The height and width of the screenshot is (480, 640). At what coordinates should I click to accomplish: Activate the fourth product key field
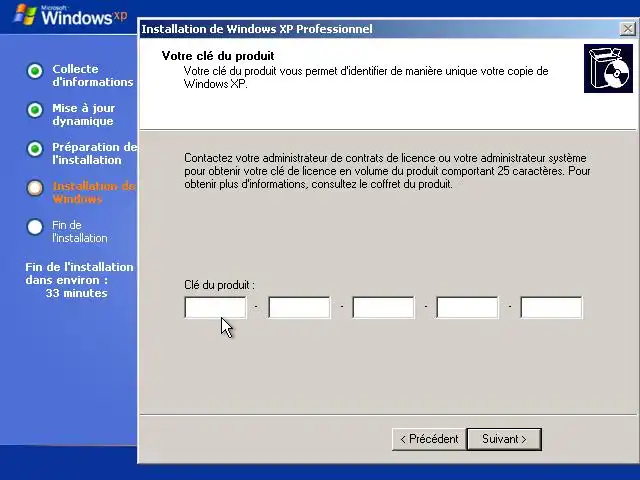click(467, 307)
